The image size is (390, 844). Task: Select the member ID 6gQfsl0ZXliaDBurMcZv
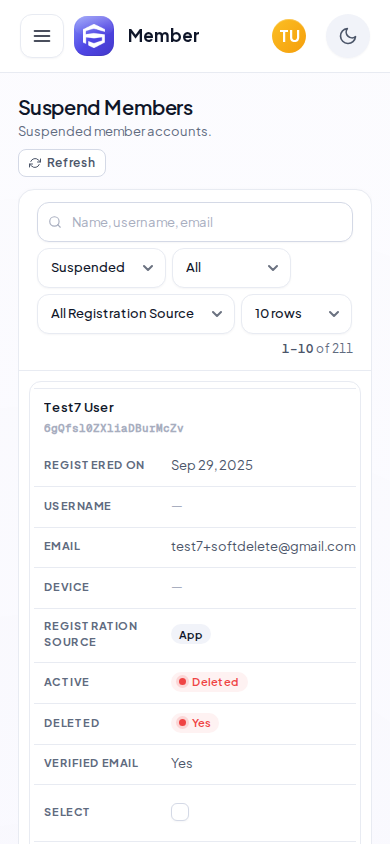tap(114, 428)
